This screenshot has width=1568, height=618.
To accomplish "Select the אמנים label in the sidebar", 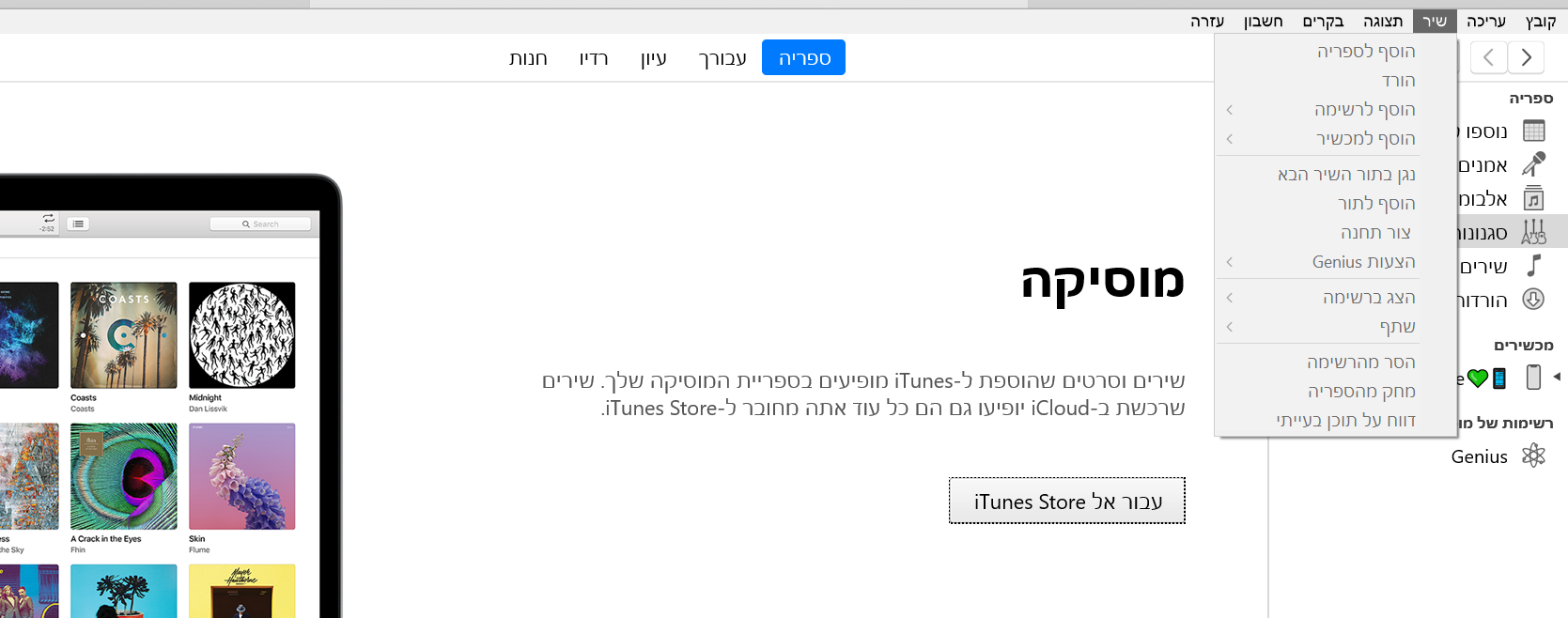I will [1483, 165].
